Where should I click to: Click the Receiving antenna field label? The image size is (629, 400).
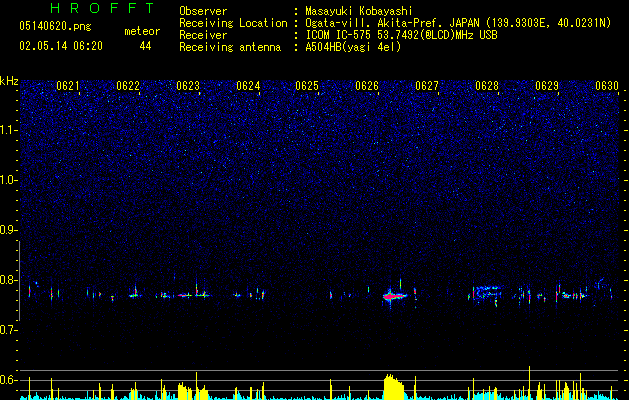230,47
